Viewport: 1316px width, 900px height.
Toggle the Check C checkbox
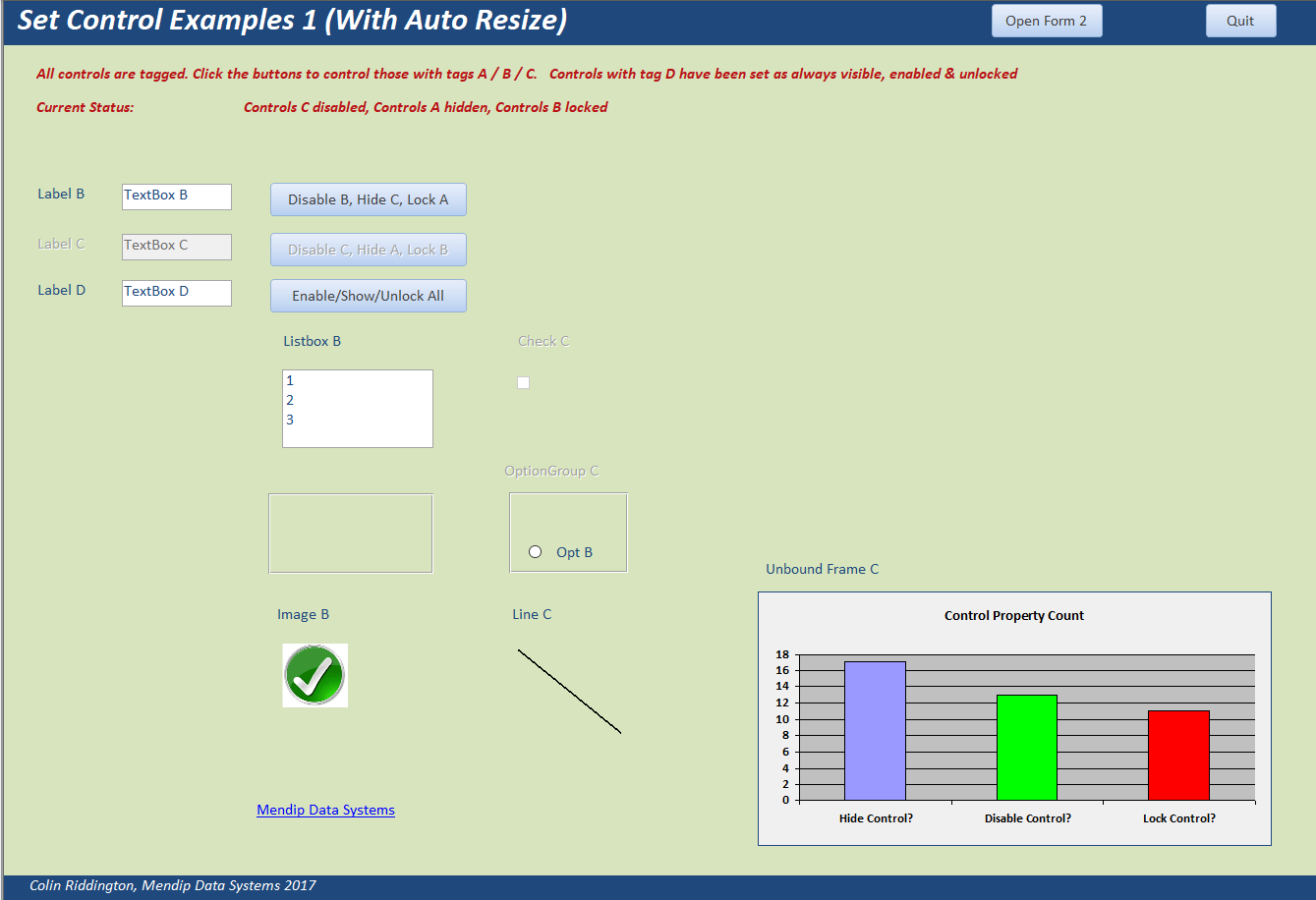[523, 382]
